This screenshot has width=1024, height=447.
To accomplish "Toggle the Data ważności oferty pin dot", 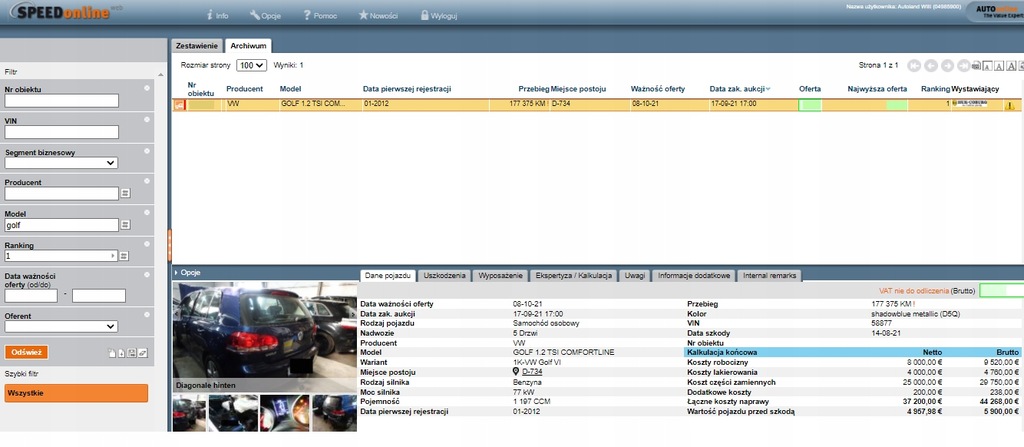I will 147,275.
